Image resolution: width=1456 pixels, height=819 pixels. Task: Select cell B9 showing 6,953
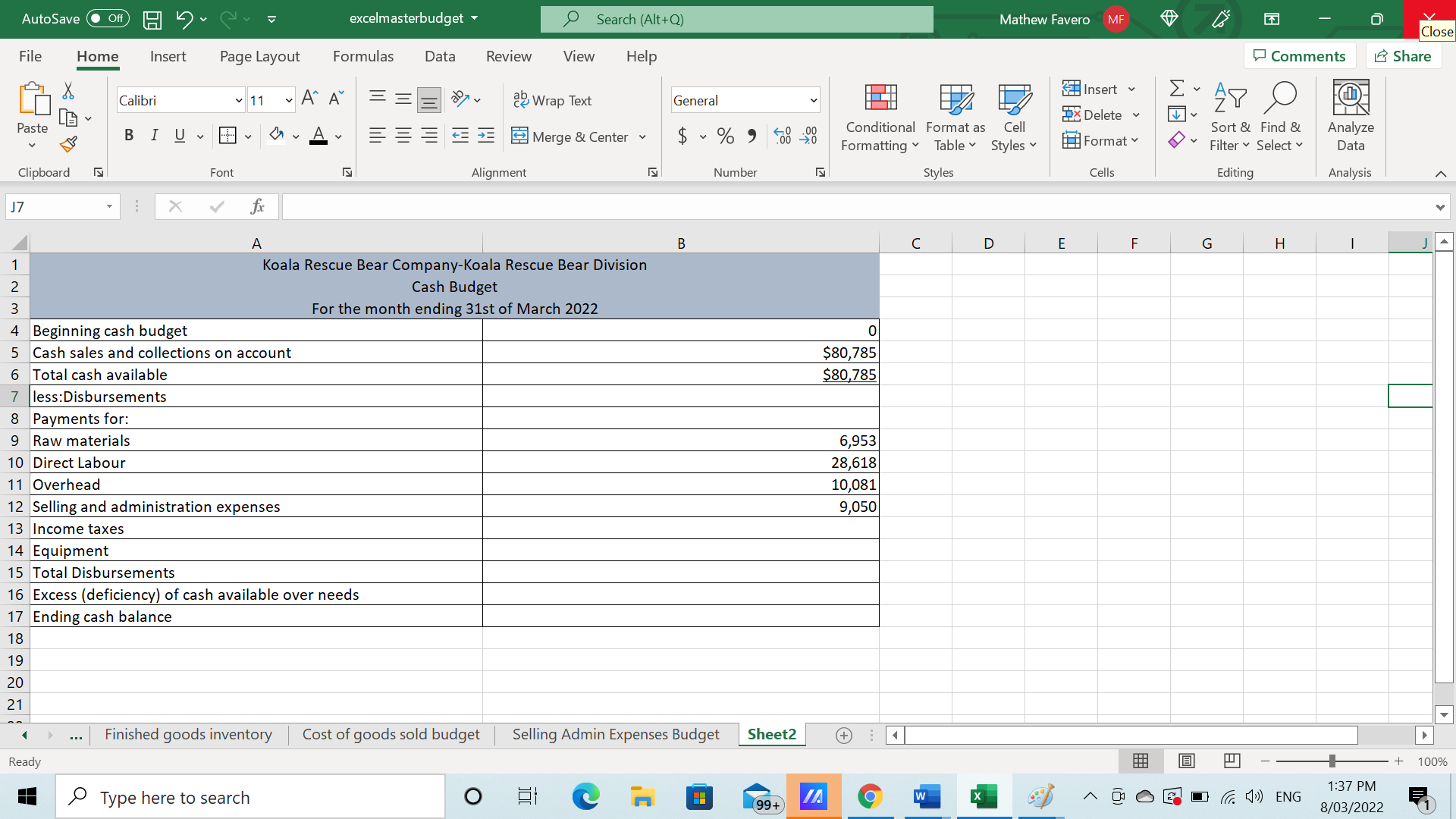tap(681, 441)
